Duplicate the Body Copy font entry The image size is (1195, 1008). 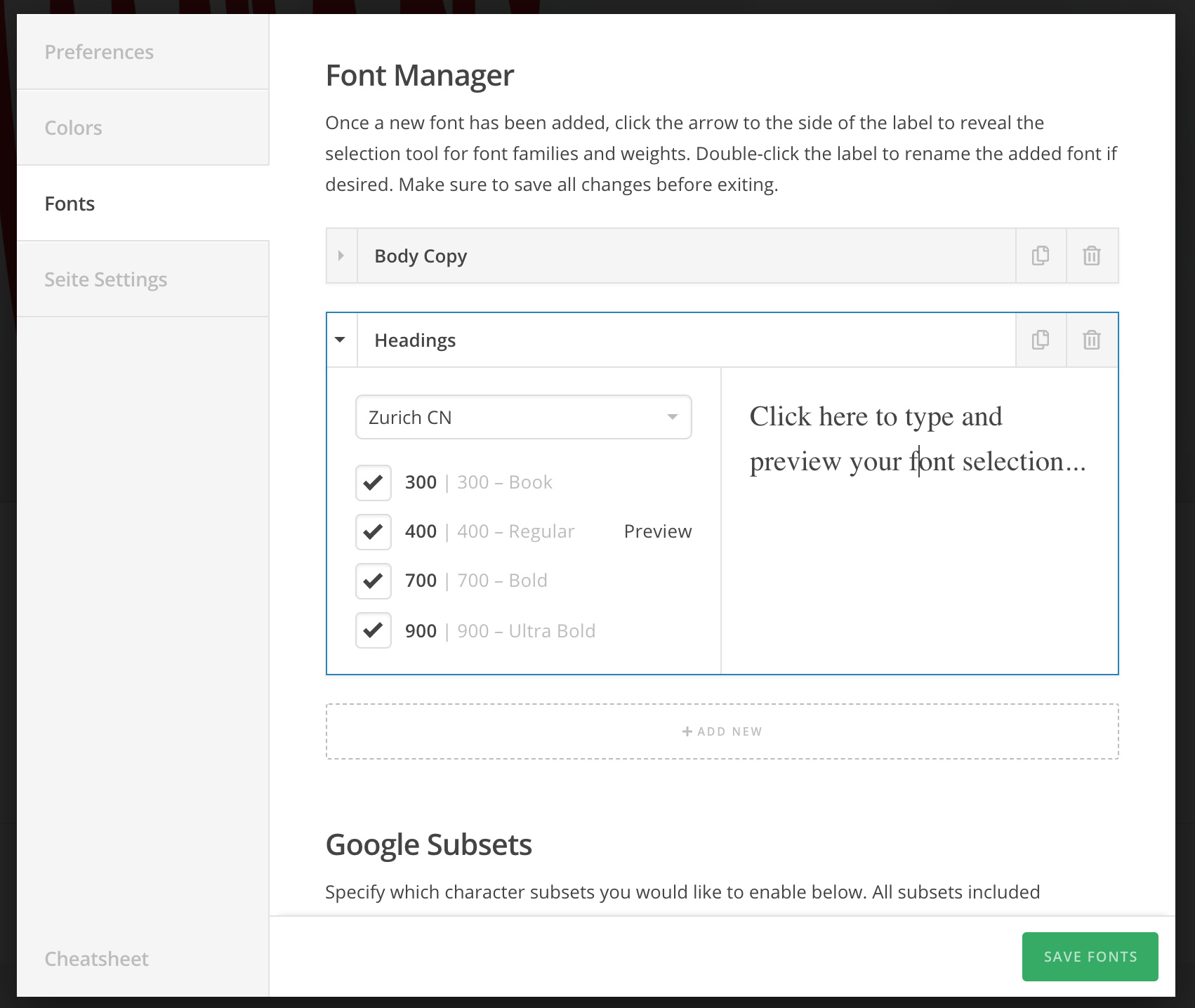[x=1041, y=256]
